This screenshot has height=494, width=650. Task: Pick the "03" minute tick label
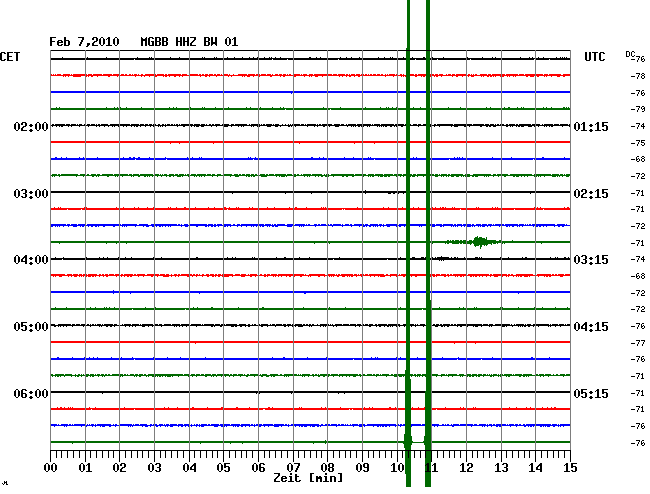click(x=154, y=467)
